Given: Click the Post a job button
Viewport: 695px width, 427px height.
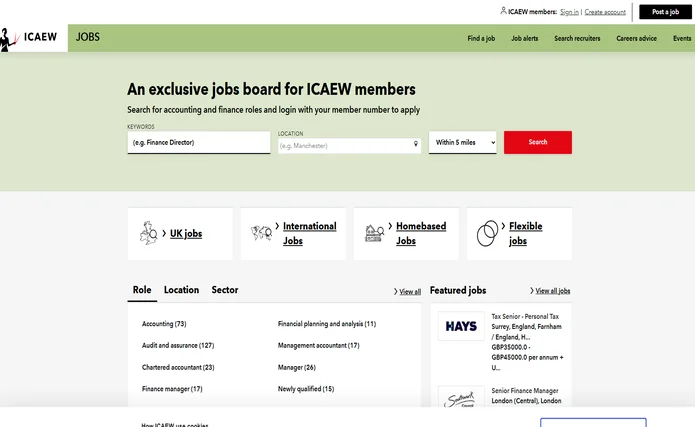Looking at the screenshot, I should [x=665, y=12].
